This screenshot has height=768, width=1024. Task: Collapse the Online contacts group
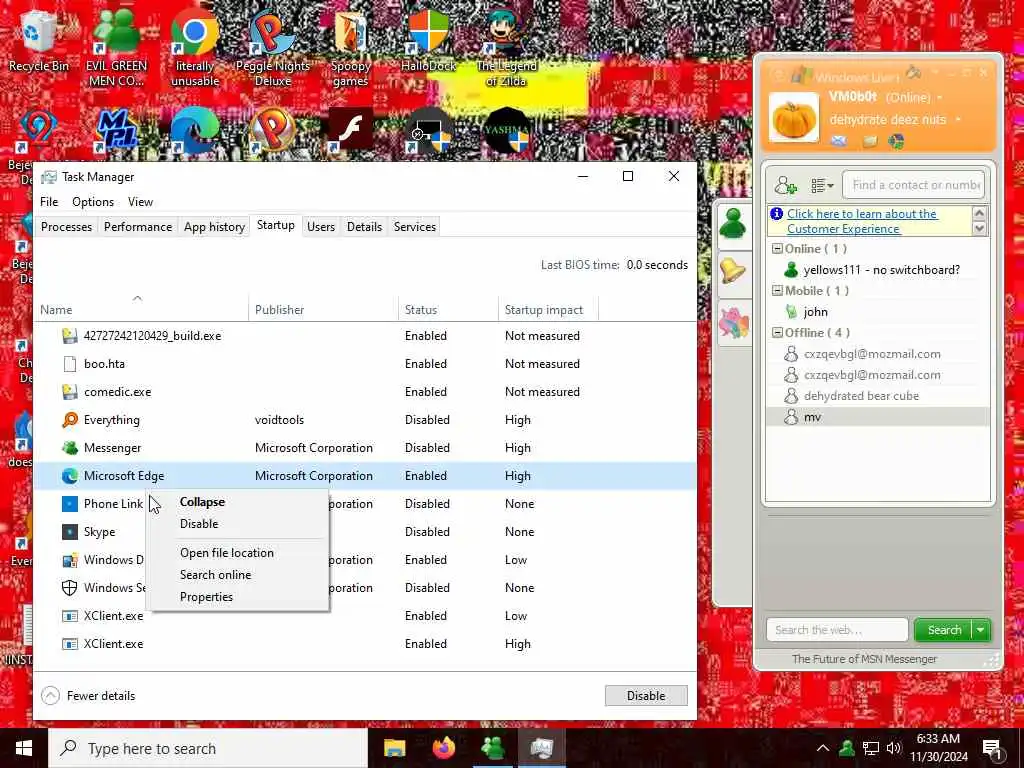click(x=777, y=249)
